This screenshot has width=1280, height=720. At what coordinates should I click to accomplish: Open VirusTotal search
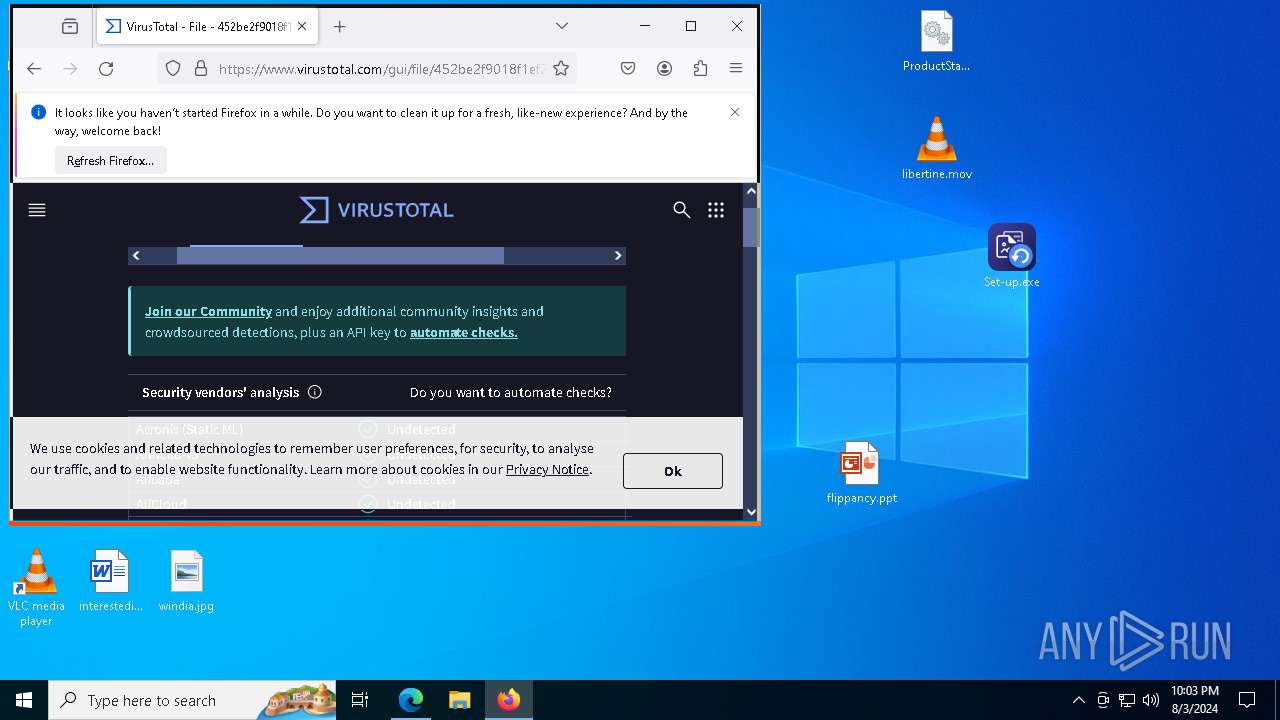point(682,210)
